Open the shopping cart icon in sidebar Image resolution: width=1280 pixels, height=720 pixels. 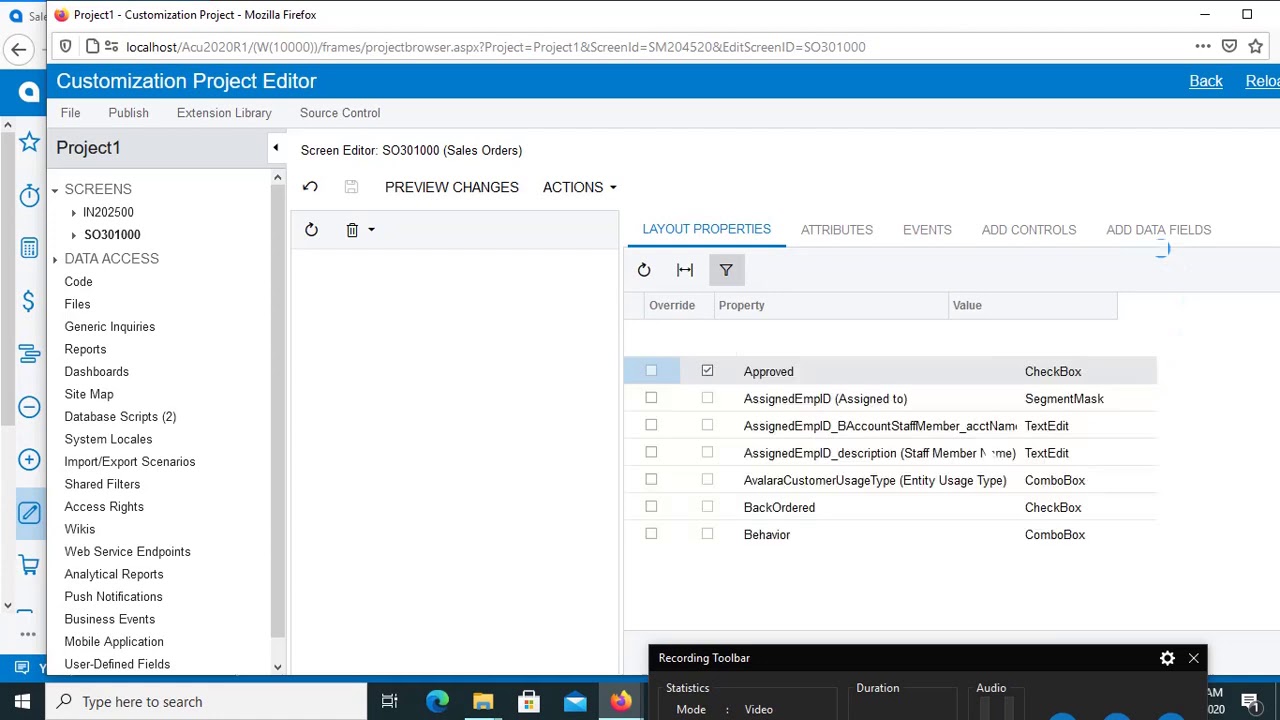(29, 565)
